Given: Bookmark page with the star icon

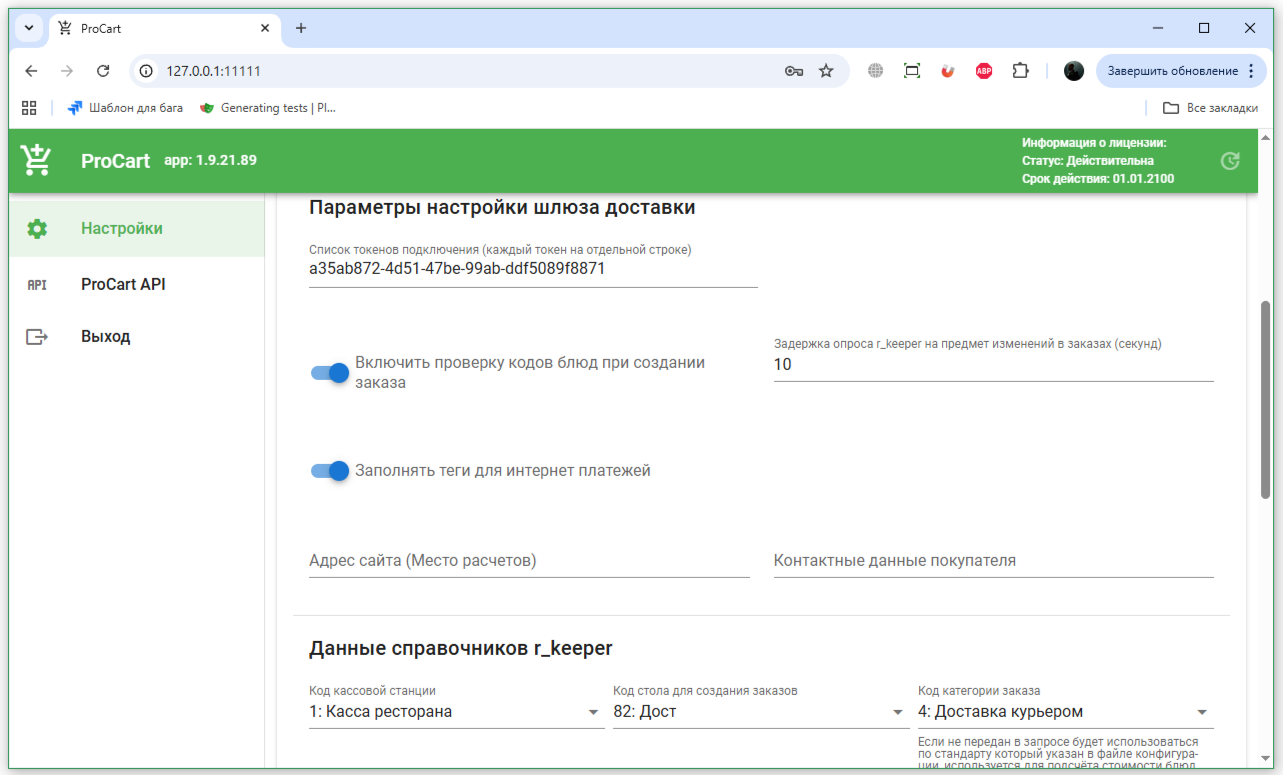Looking at the screenshot, I should pyautogui.click(x=826, y=71).
